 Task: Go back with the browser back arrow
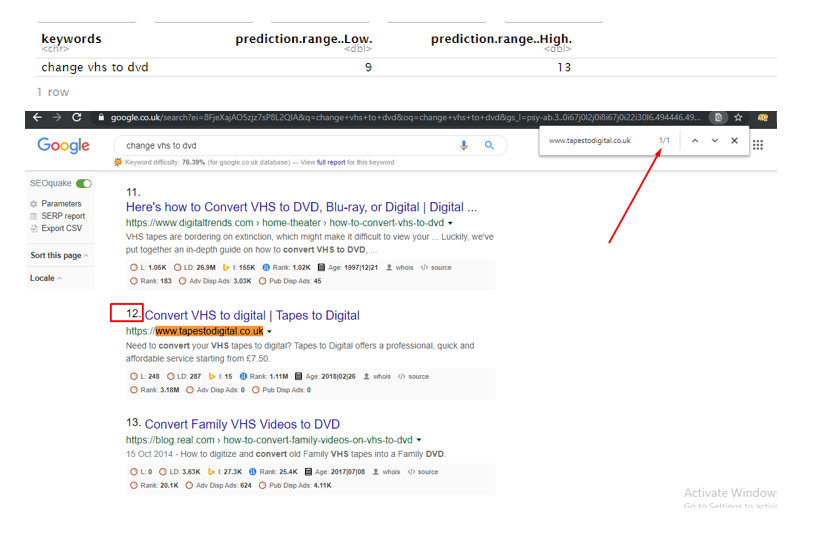[37, 117]
